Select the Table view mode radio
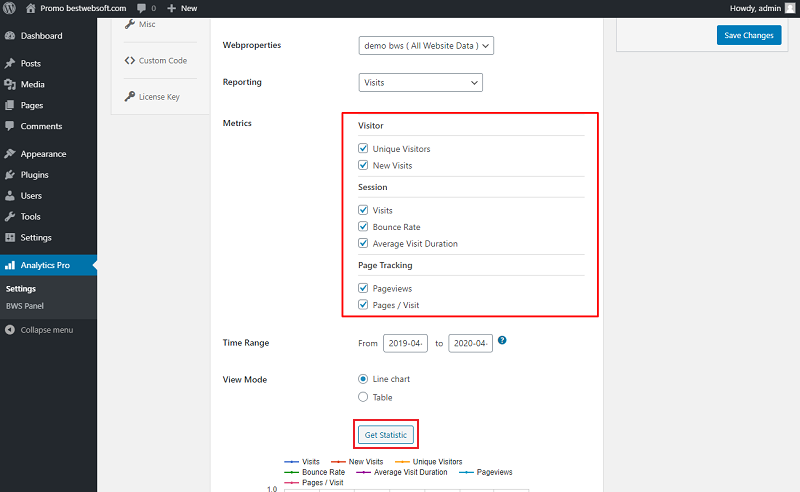Image resolution: width=800 pixels, height=492 pixels. coord(363,397)
